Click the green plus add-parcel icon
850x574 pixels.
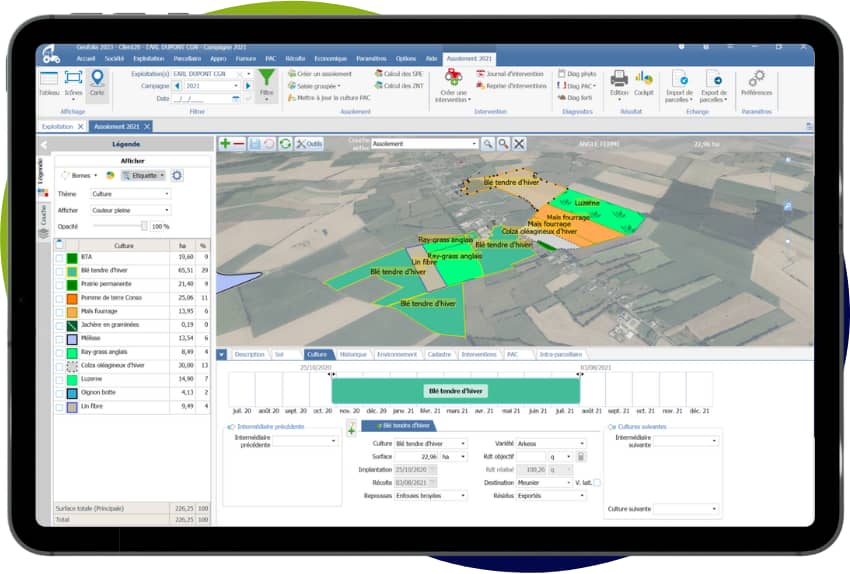click(225, 144)
